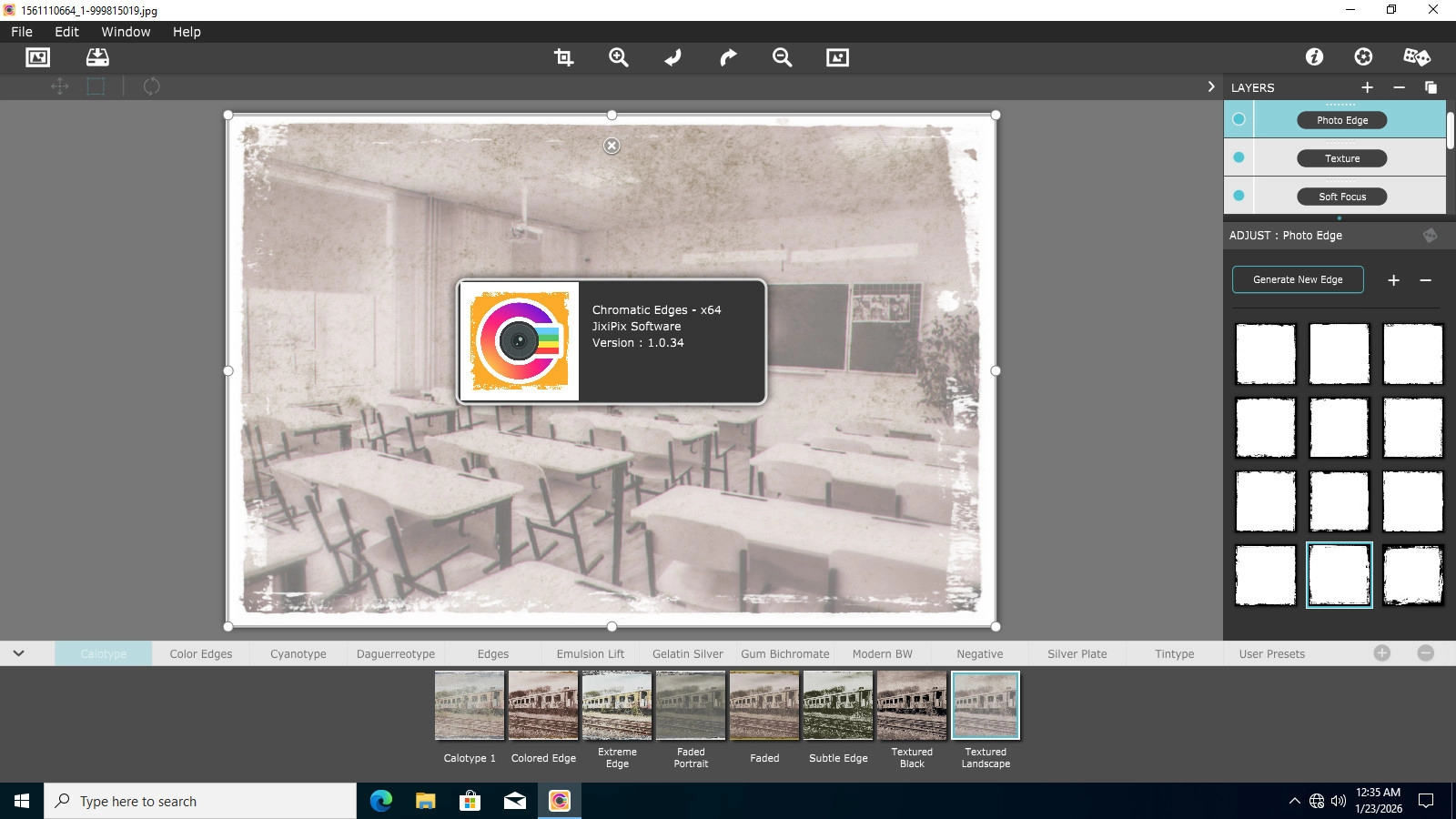Hide the Texture layer
1456x819 pixels.
coord(1239,157)
